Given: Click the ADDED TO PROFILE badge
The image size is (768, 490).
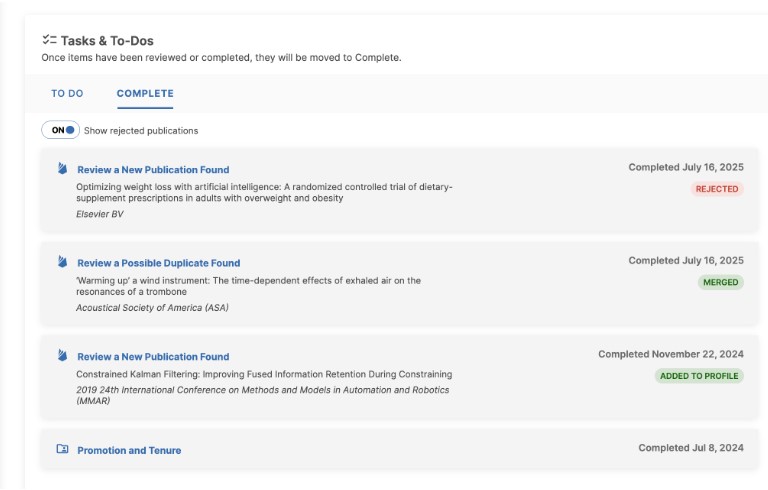Looking at the screenshot, I should pyautogui.click(x=699, y=376).
